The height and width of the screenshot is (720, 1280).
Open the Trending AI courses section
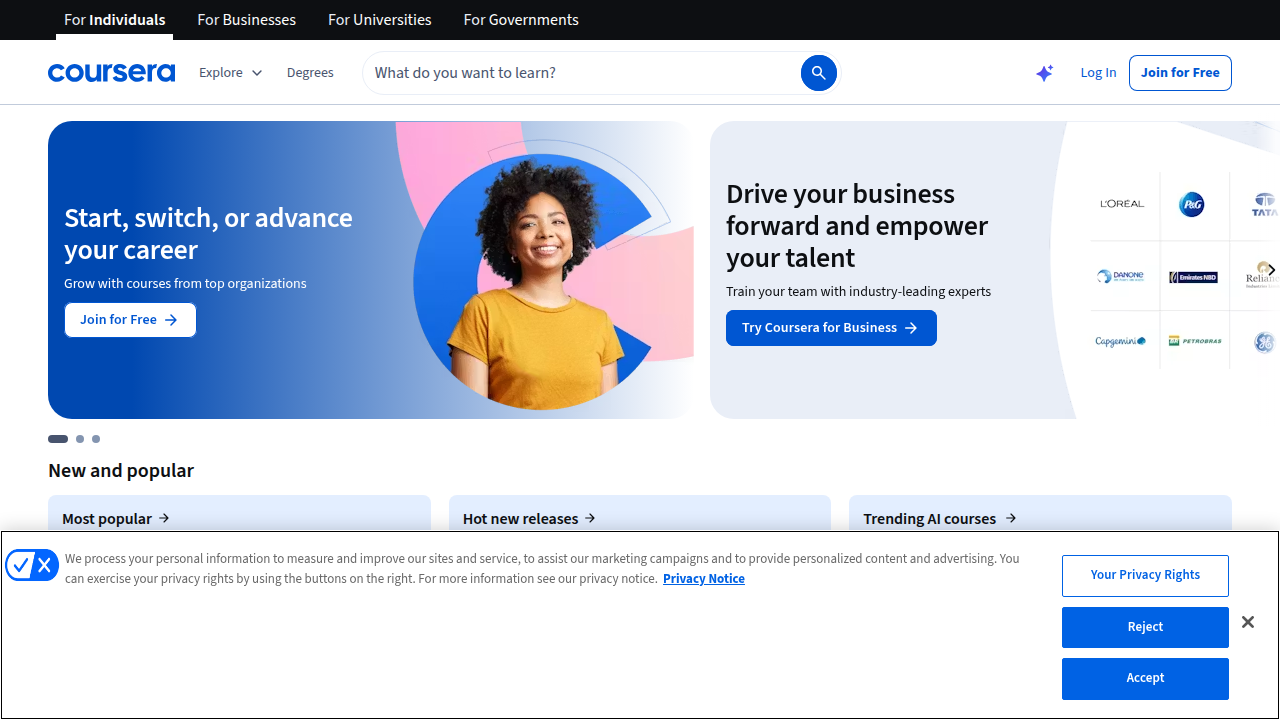coord(940,518)
